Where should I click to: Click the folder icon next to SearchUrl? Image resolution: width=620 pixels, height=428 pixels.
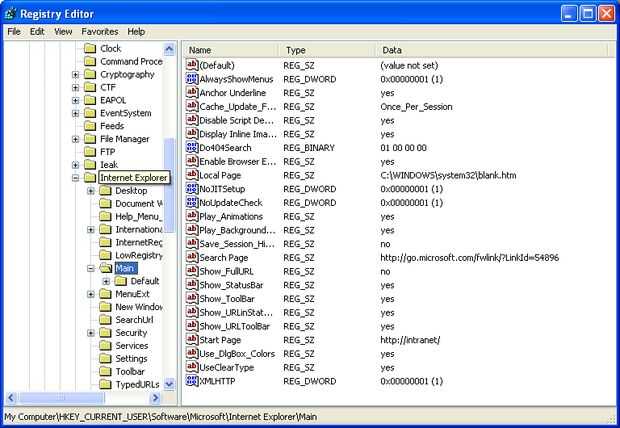point(105,320)
